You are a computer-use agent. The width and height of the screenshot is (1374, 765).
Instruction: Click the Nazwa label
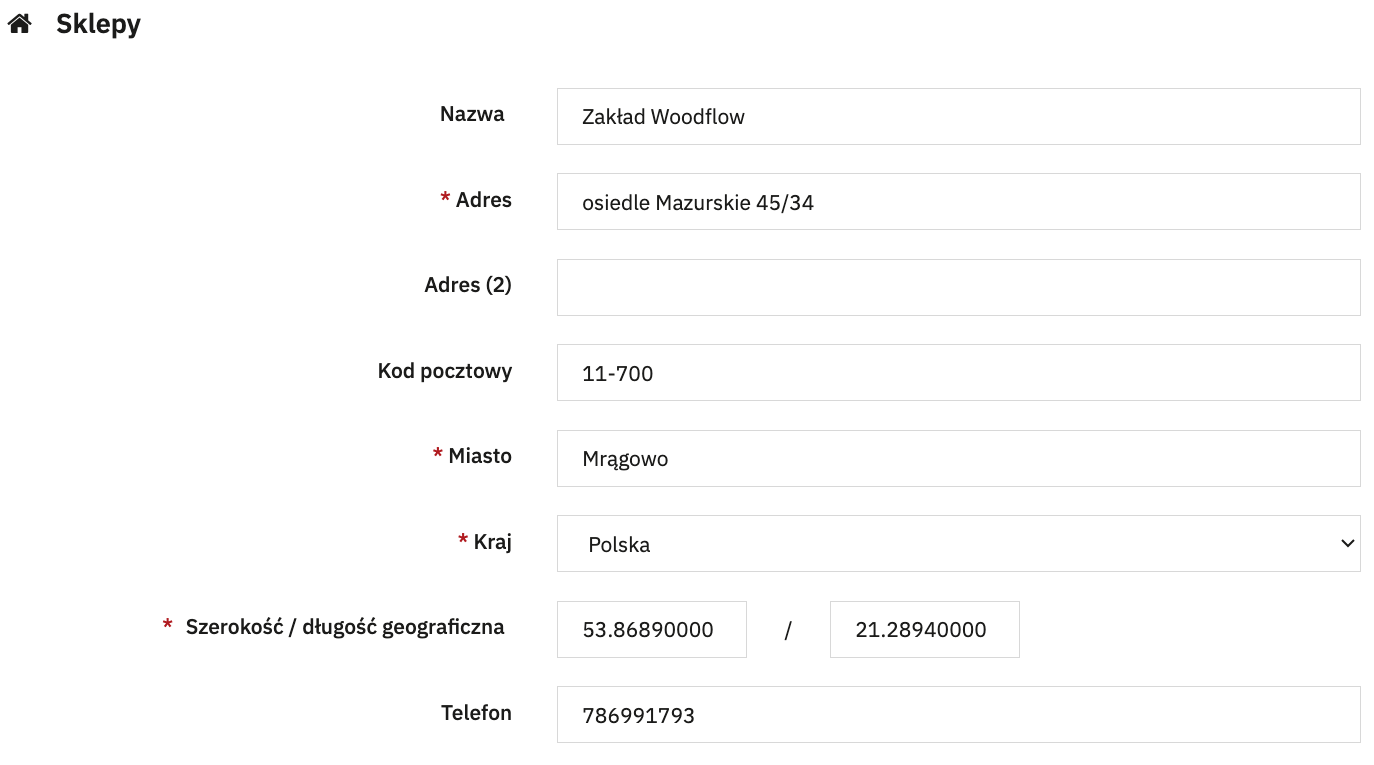click(472, 114)
